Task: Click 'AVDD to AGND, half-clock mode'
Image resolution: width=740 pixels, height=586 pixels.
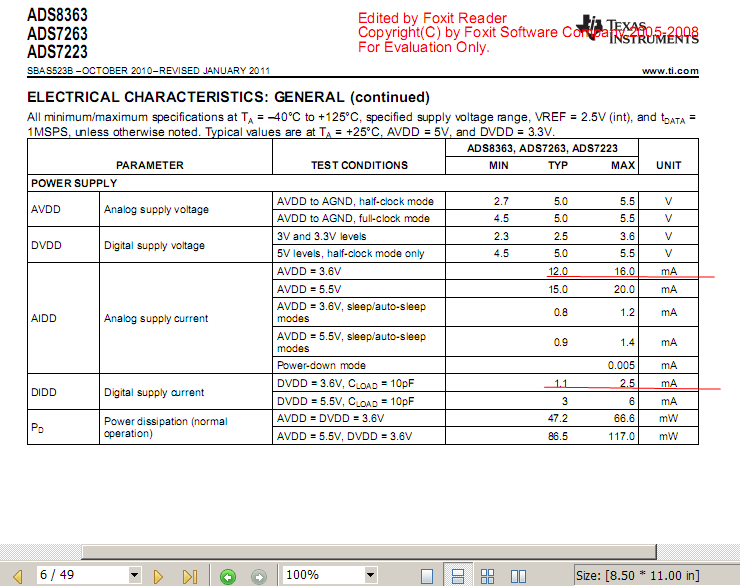Action: [x=355, y=201]
